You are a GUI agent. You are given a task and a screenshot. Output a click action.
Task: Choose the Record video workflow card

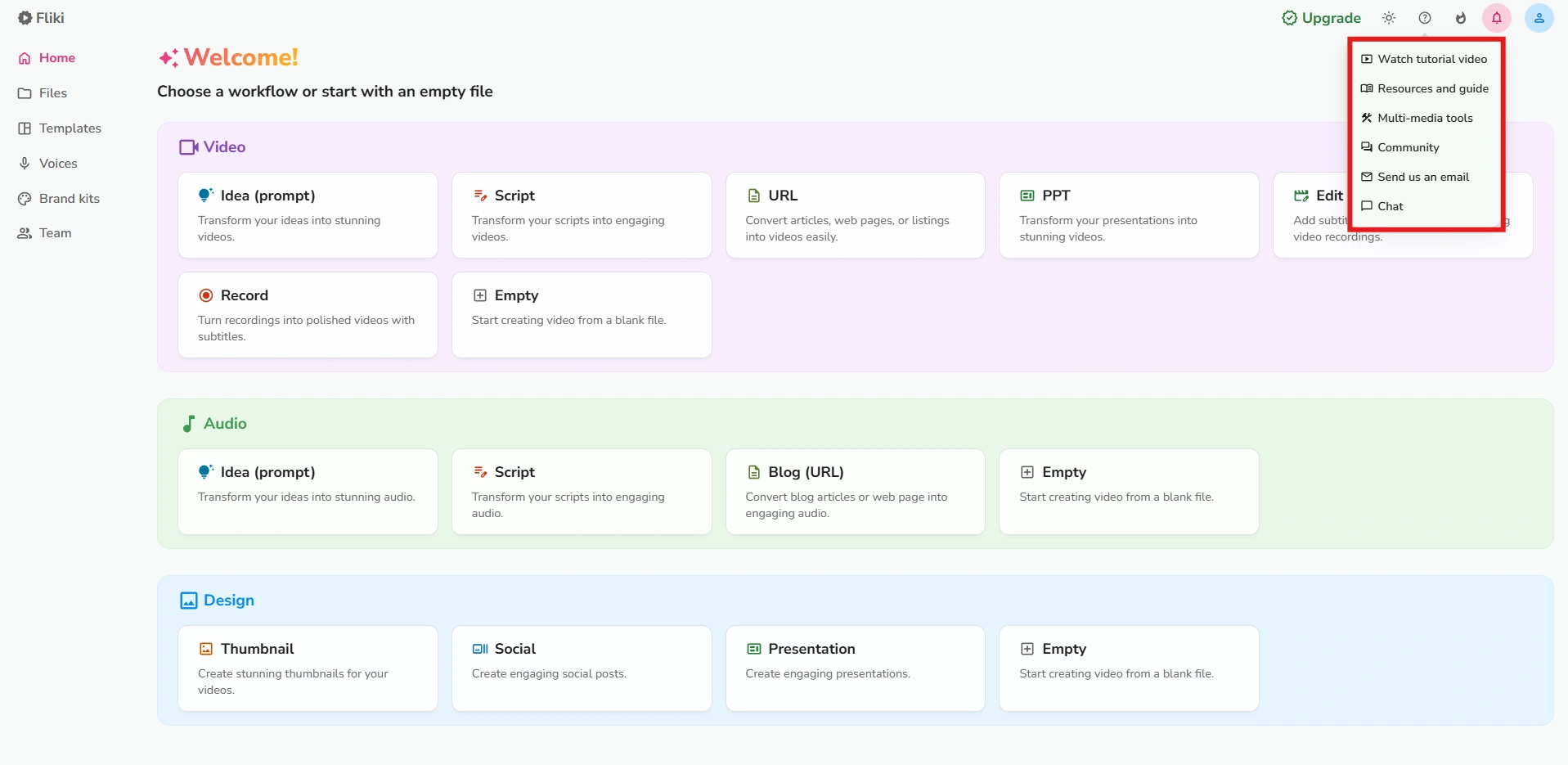[x=308, y=315]
